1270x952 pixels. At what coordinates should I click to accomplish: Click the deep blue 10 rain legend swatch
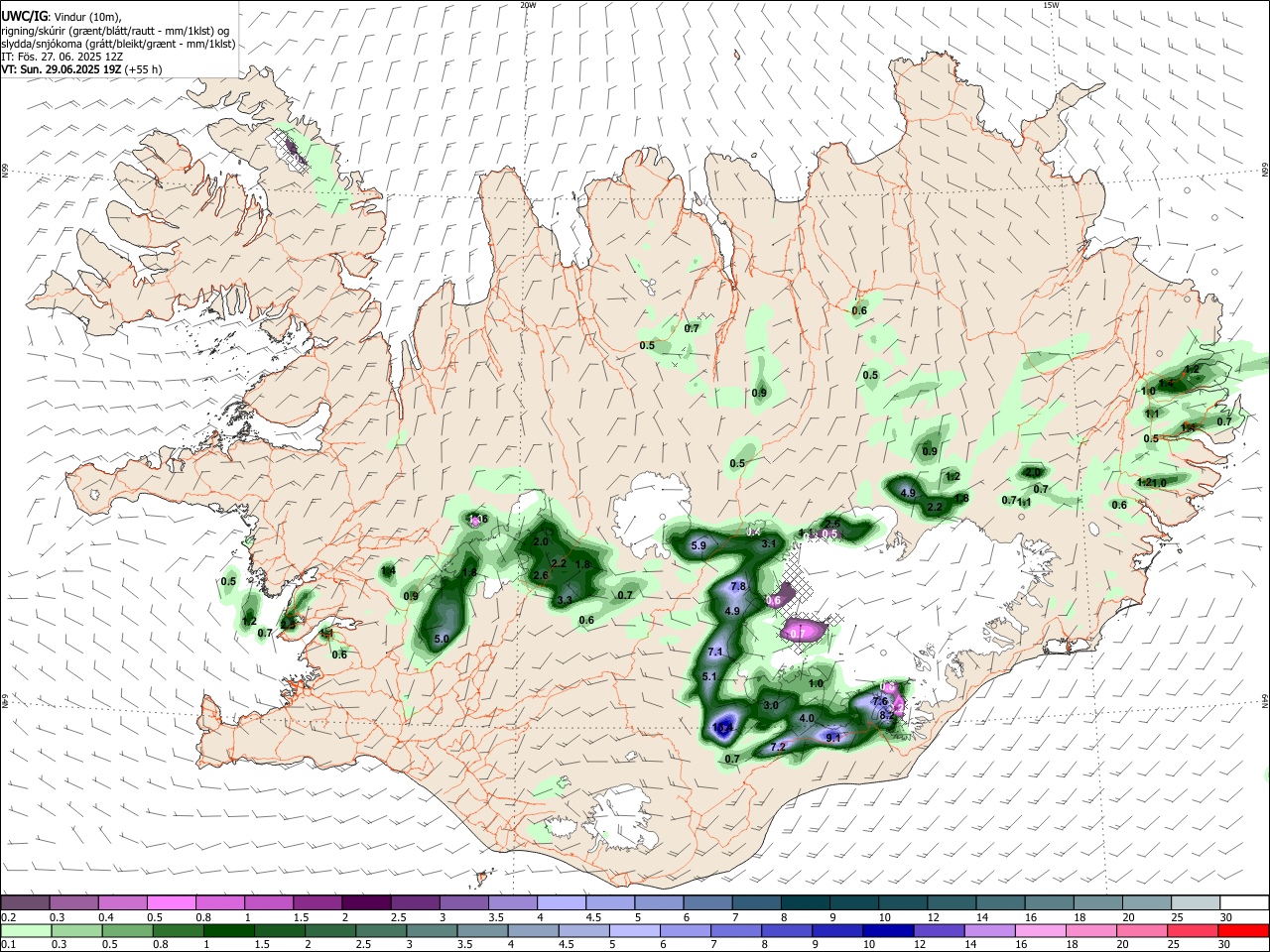(887, 930)
